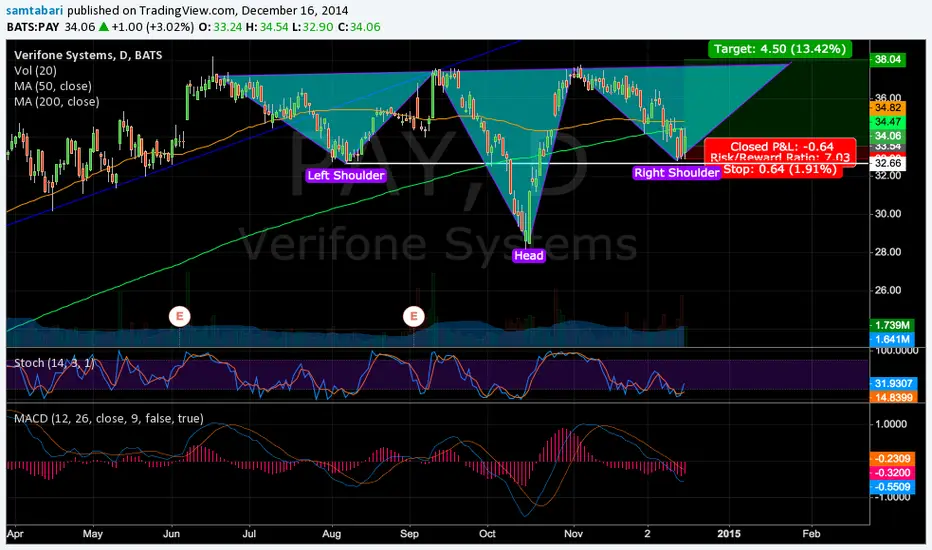Select the Head label

528,256
